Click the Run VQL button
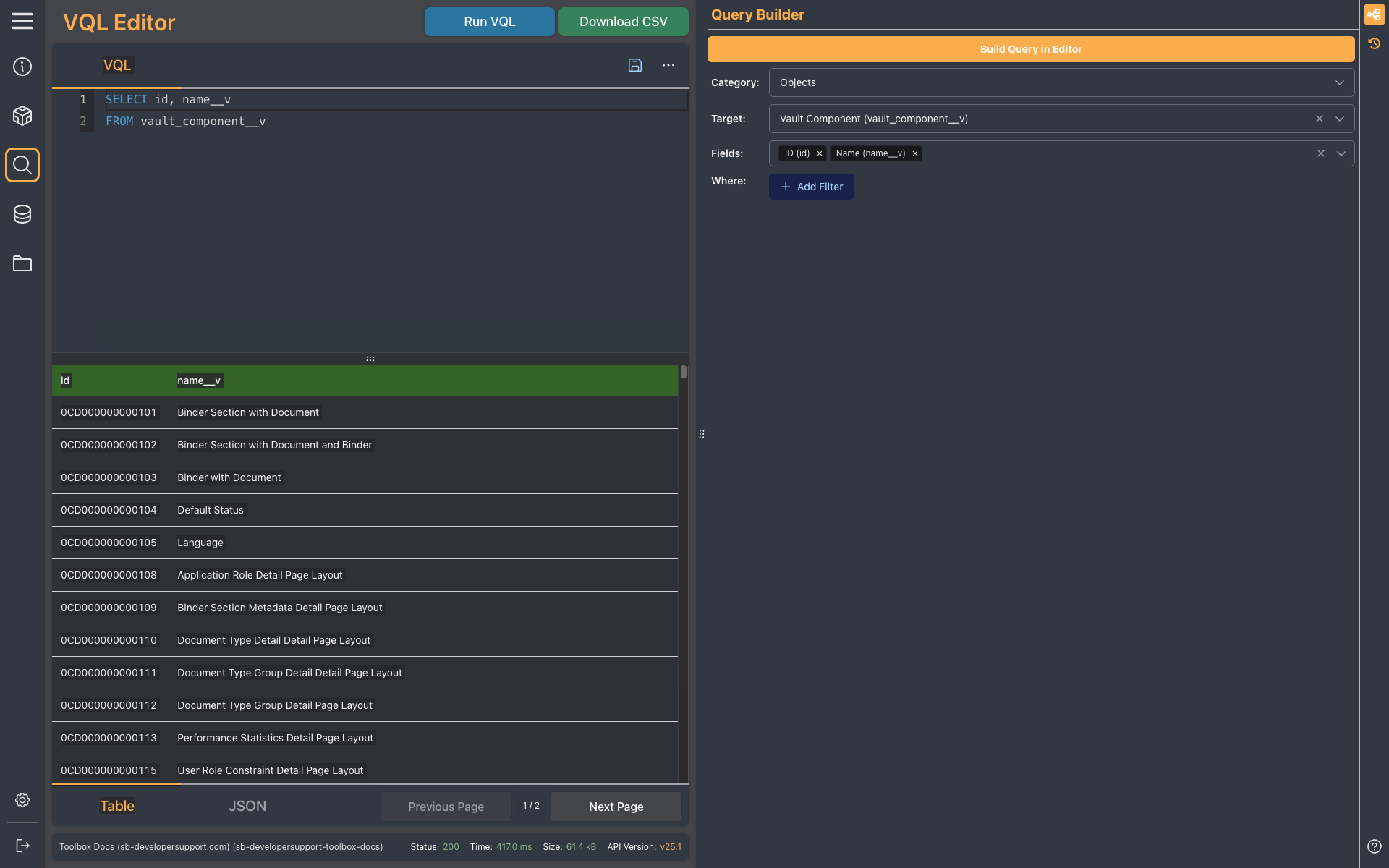1389x868 pixels. click(x=490, y=22)
